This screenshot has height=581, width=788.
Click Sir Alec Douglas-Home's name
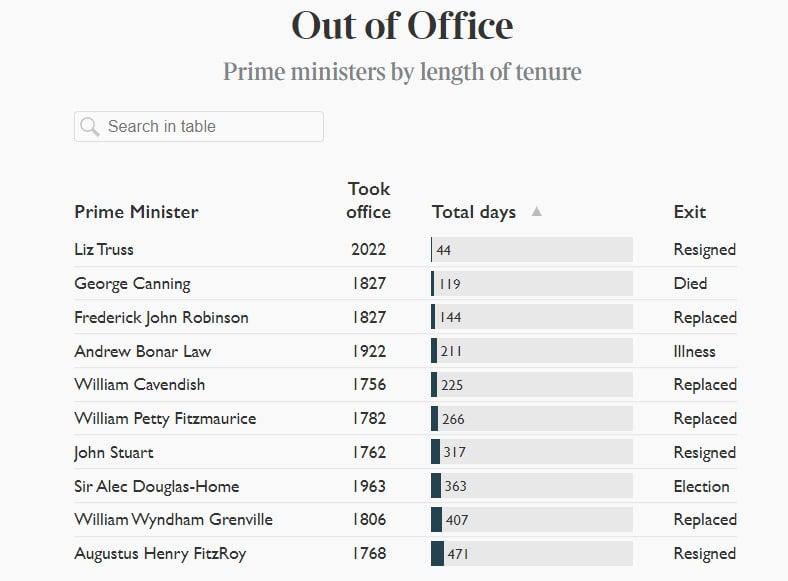(x=156, y=487)
